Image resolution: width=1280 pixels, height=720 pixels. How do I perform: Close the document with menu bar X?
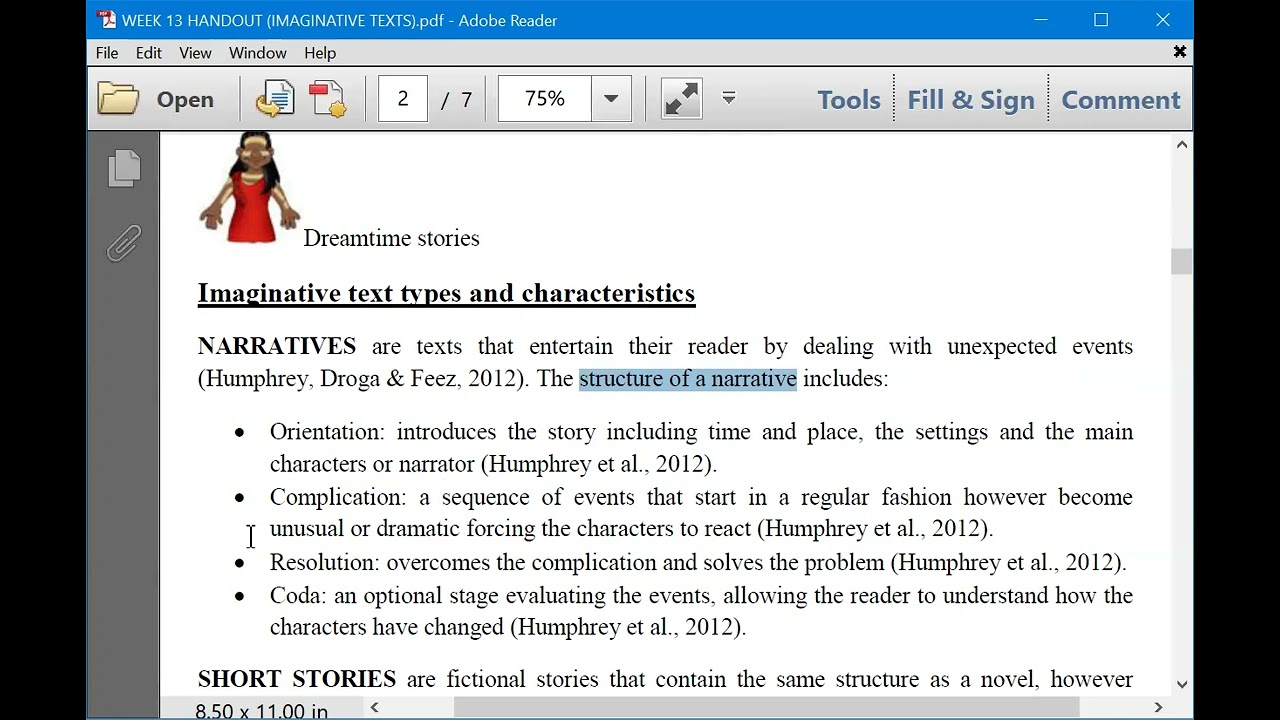(x=1180, y=52)
